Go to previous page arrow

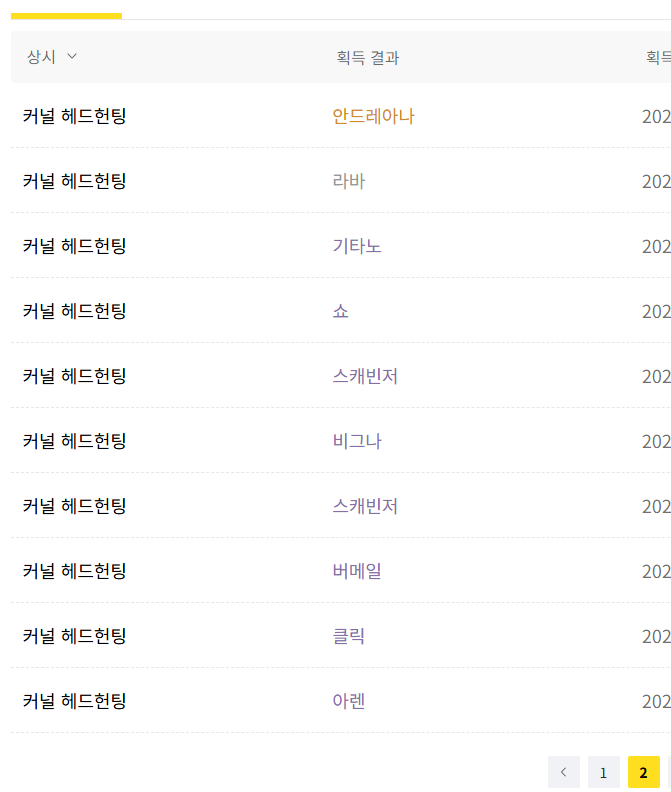pyautogui.click(x=564, y=772)
